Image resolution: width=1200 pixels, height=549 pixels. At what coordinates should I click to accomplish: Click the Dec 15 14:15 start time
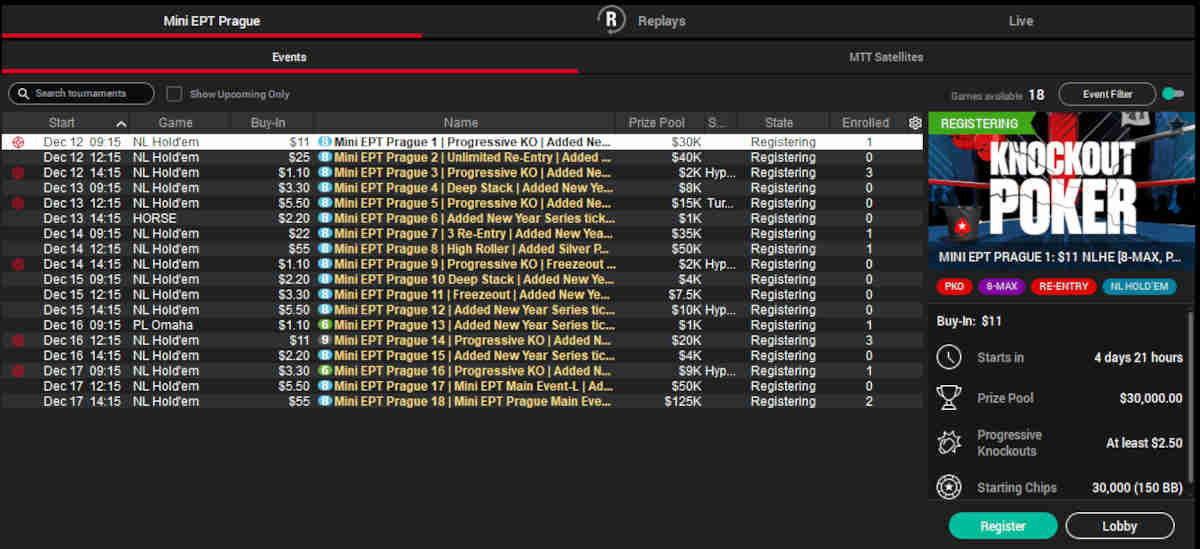point(82,310)
